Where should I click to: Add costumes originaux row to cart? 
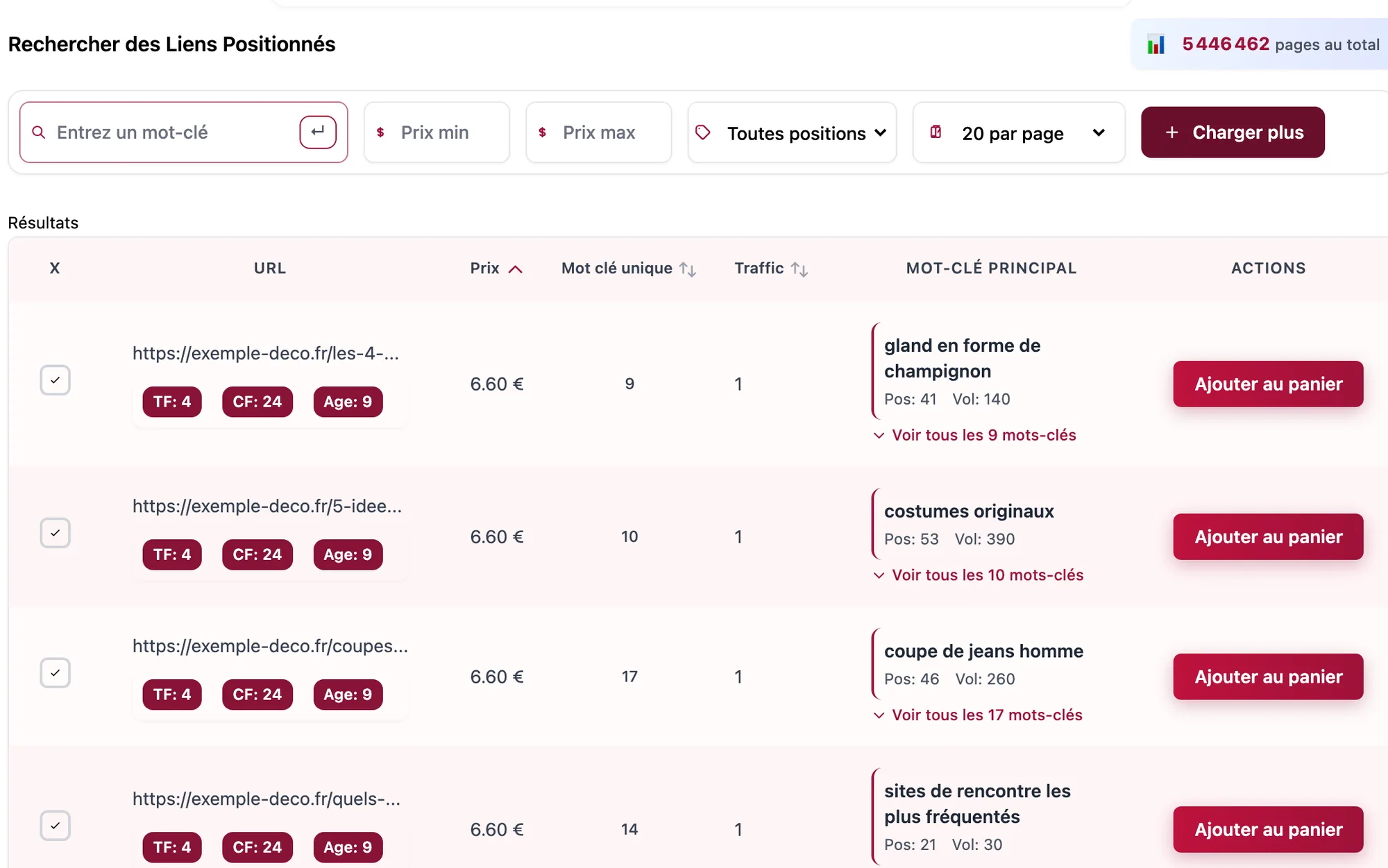click(1268, 536)
